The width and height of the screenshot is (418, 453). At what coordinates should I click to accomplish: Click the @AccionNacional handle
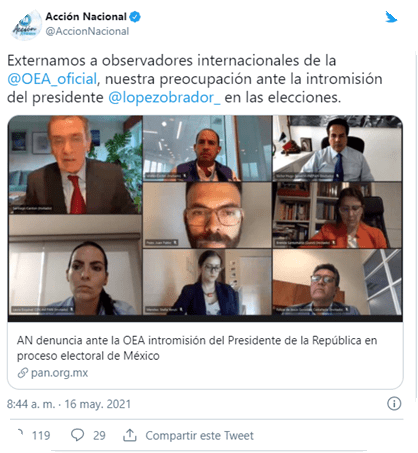pos(87,31)
